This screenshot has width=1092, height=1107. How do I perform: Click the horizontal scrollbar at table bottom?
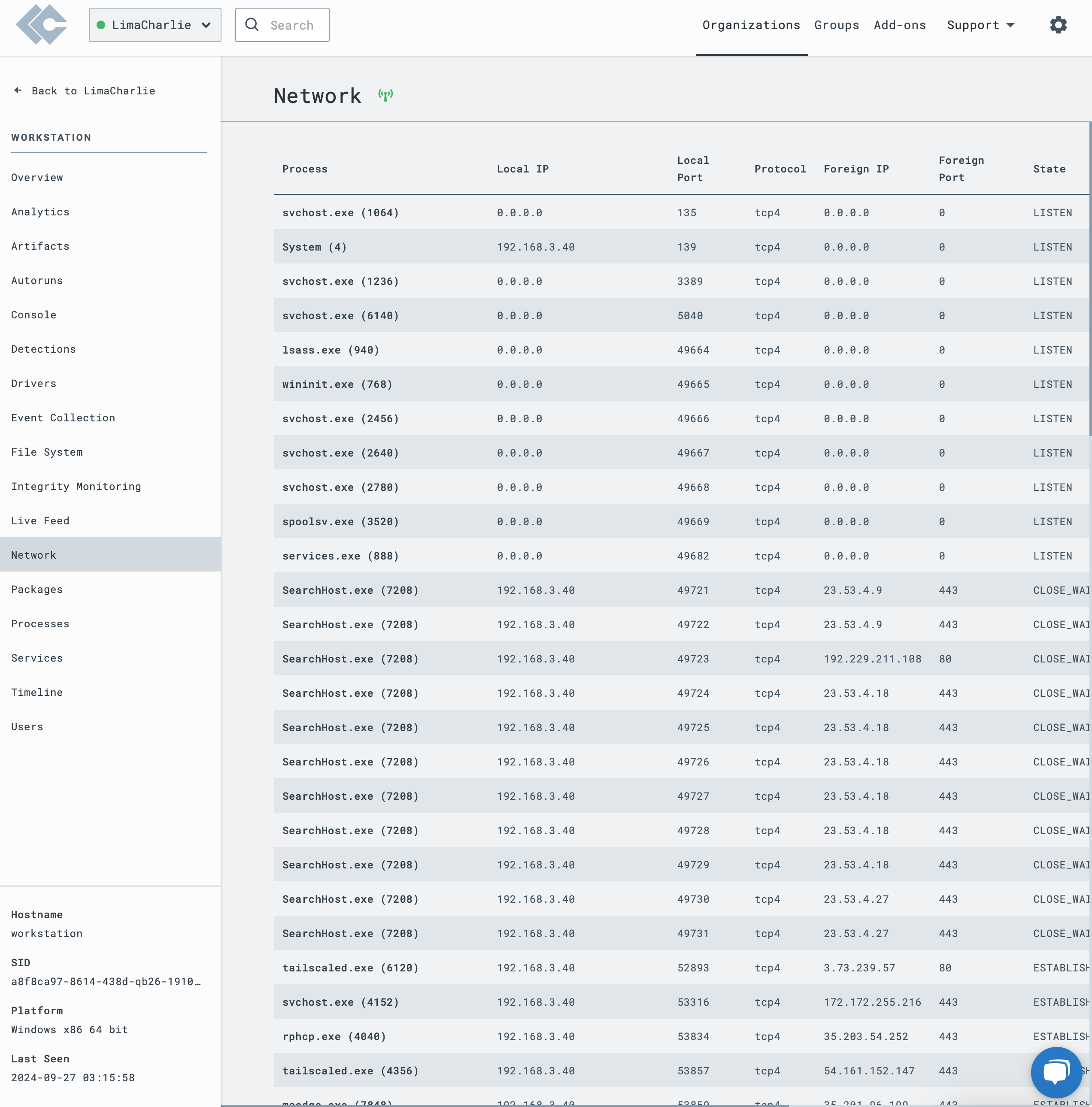tap(504, 1105)
